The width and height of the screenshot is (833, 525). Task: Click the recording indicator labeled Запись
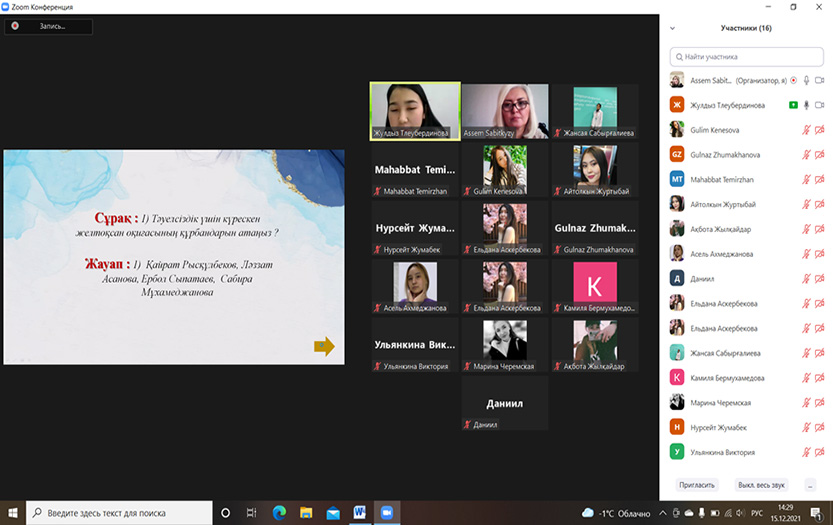pyautogui.click(x=47, y=27)
